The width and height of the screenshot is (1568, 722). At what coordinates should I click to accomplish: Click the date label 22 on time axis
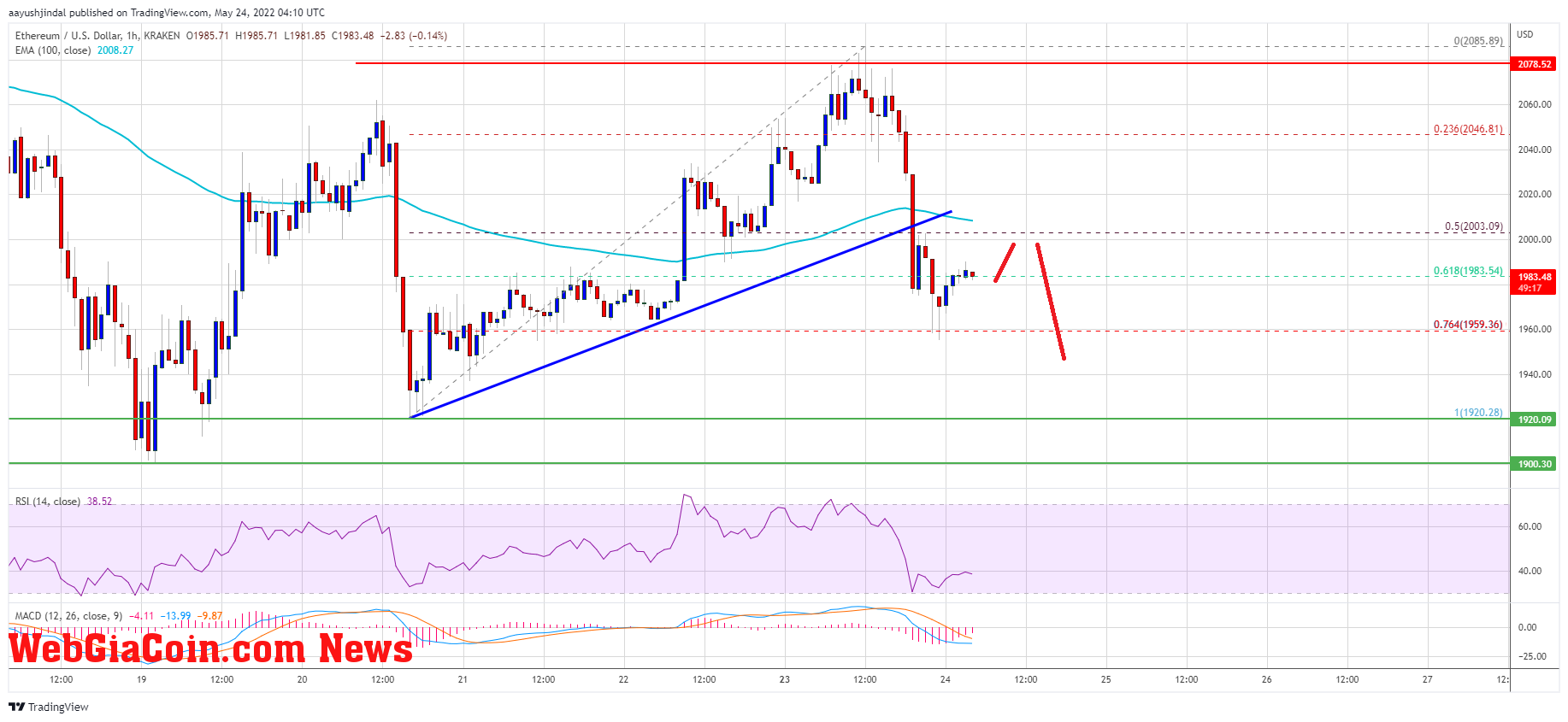pyautogui.click(x=623, y=680)
